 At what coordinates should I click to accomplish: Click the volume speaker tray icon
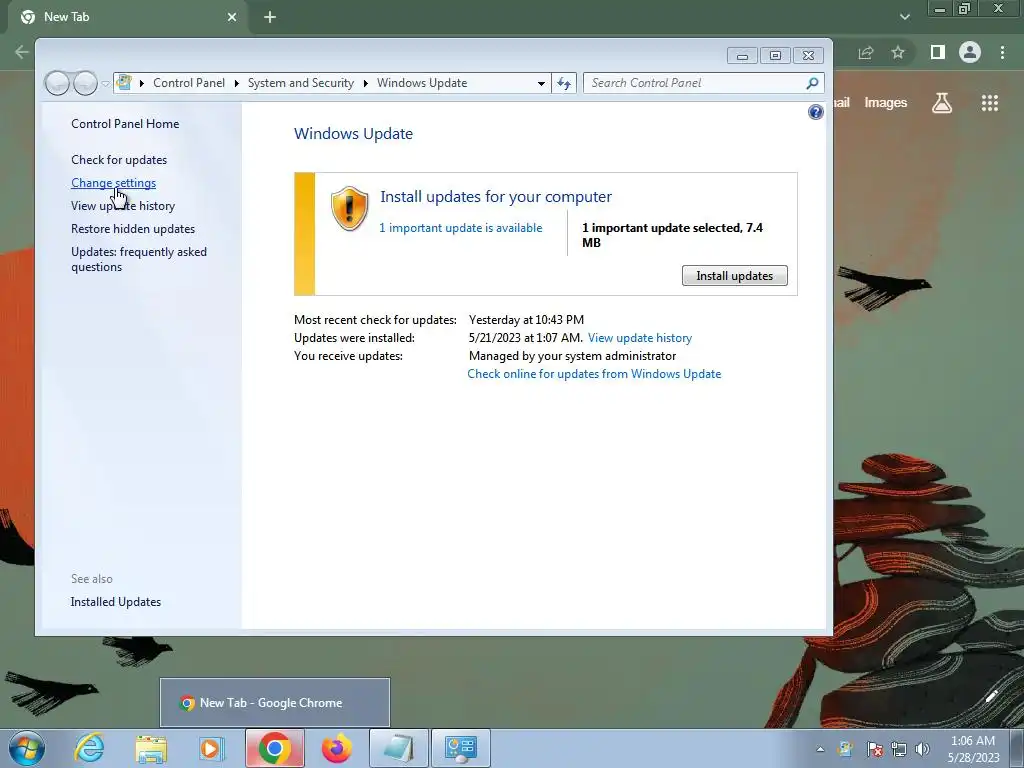[922, 749]
